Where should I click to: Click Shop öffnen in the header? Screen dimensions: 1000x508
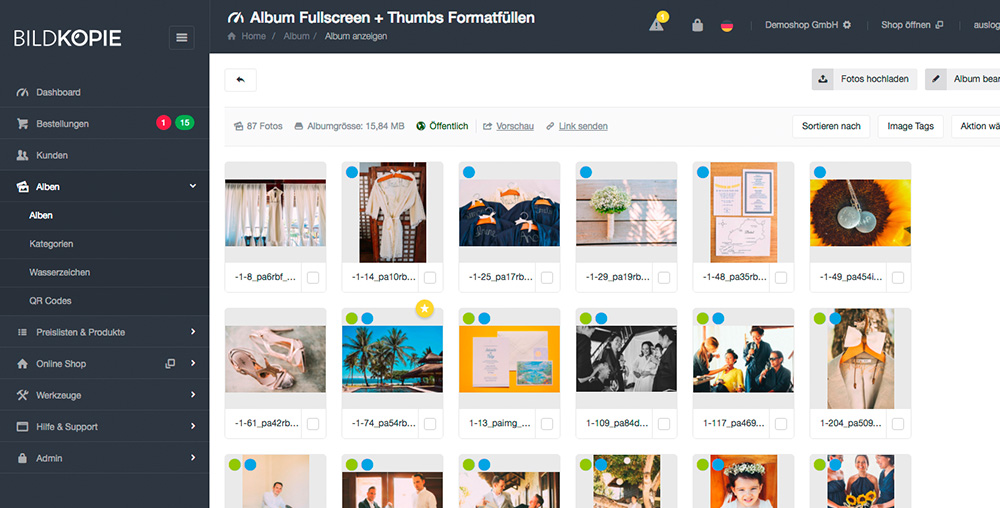pyautogui.click(x=912, y=25)
